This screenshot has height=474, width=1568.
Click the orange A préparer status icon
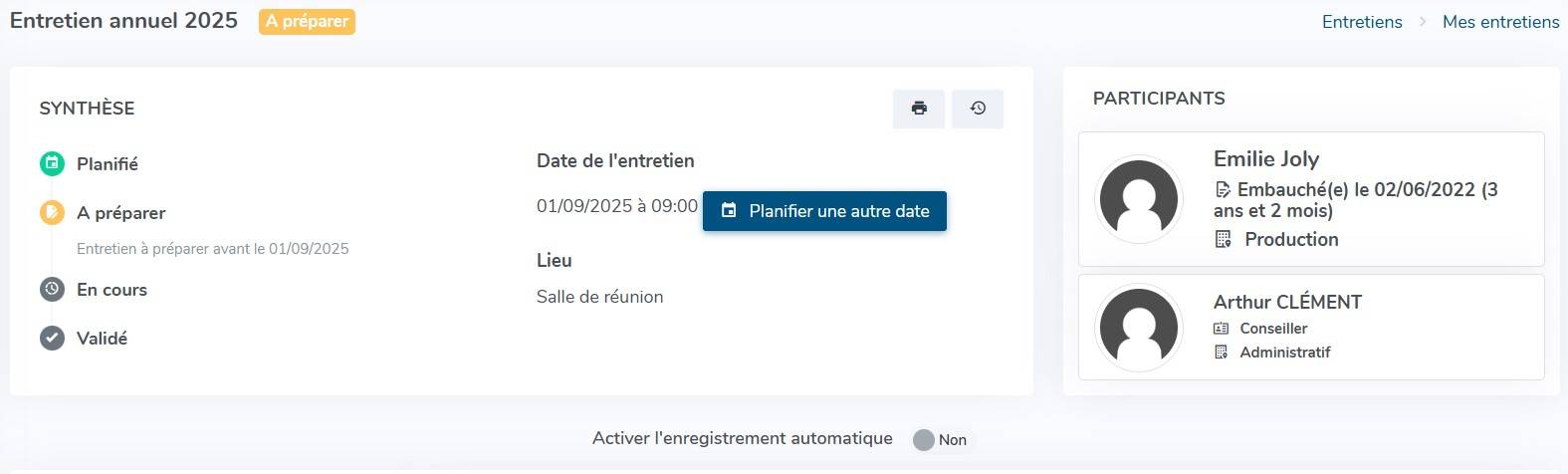coord(52,212)
